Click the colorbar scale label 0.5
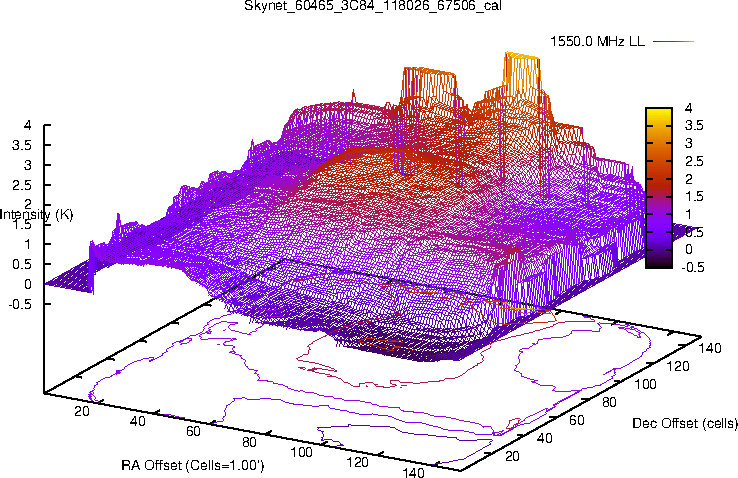This screenshot has width=738, height=478. coord(694,232)
